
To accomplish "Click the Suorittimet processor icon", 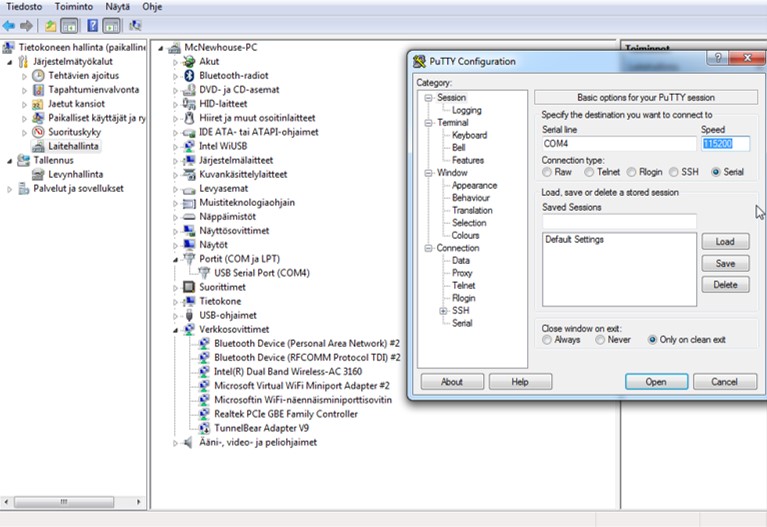I will pos(189,287).
